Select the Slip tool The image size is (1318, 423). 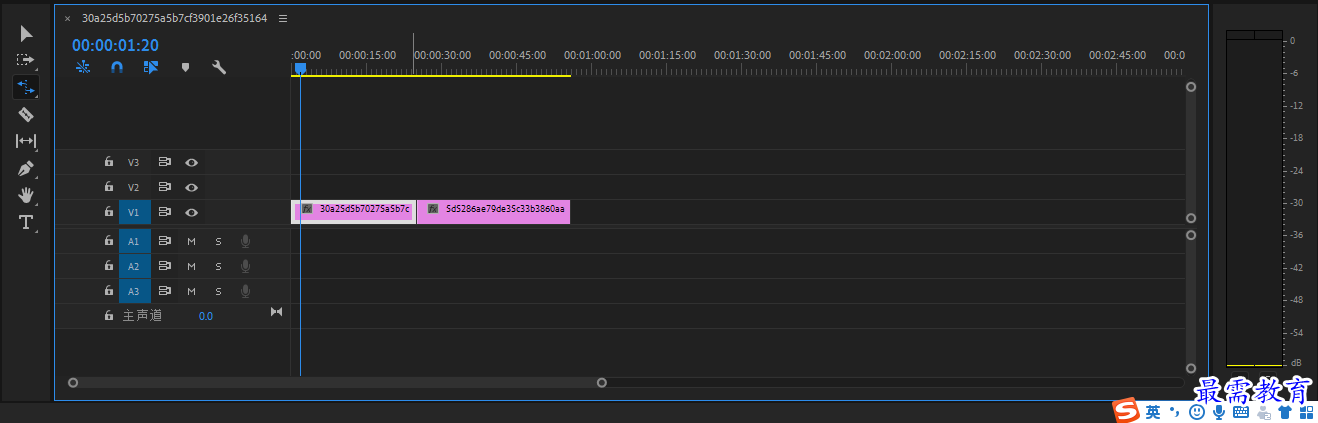26,141
